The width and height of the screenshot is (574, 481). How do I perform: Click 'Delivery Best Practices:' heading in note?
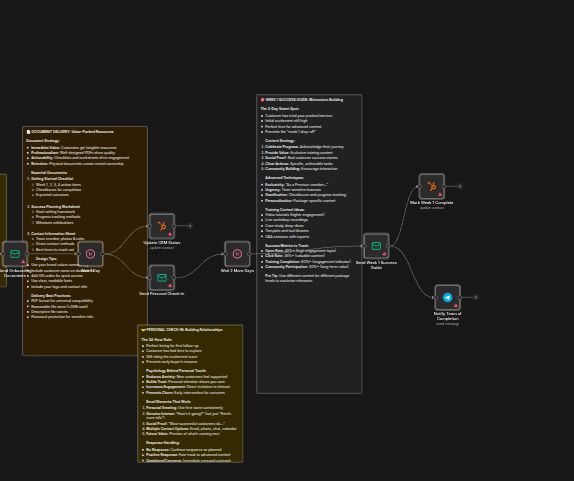pyautogui.click(x=51, y=295)
